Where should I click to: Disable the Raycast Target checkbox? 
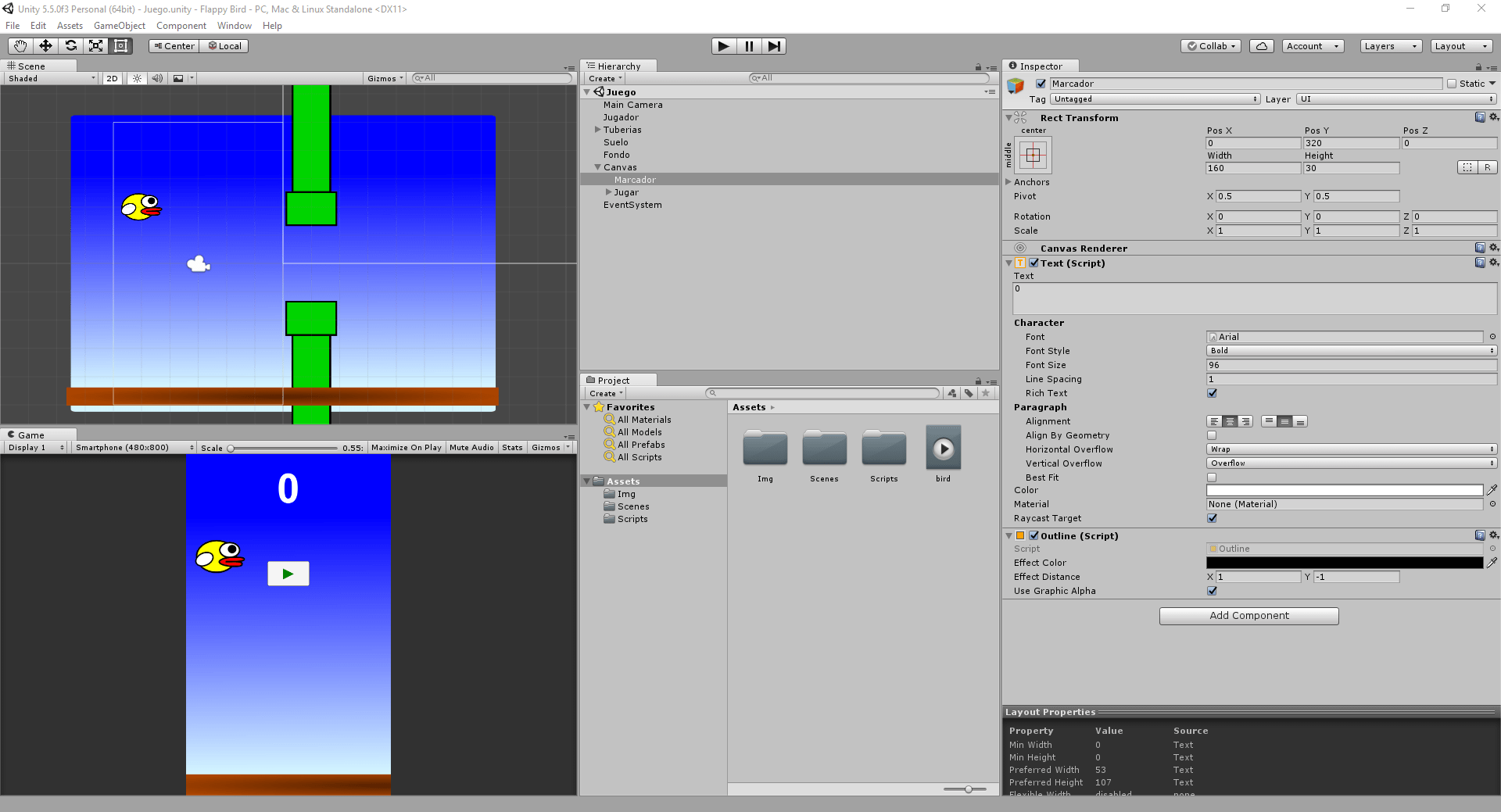point(1212,518)
